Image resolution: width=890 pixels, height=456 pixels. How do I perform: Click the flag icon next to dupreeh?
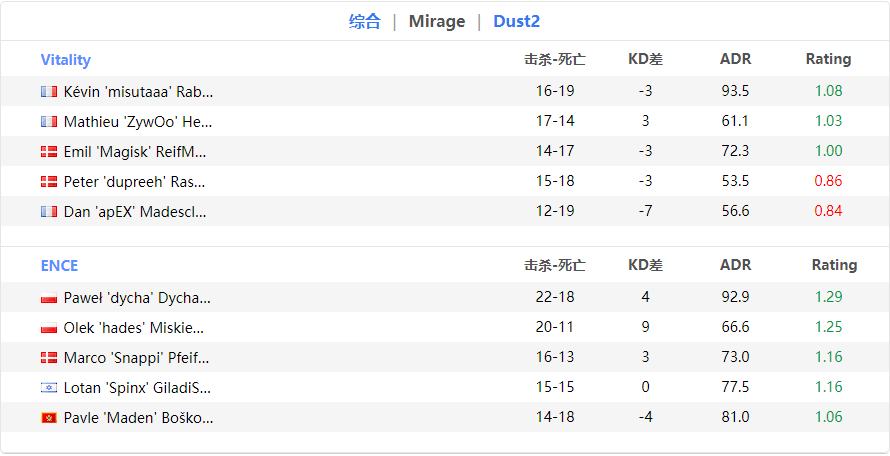(49, 181)
